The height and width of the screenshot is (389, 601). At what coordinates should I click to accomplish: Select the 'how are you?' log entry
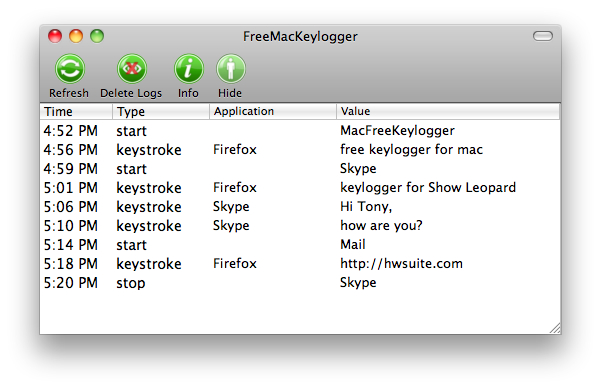pos(300,226)
